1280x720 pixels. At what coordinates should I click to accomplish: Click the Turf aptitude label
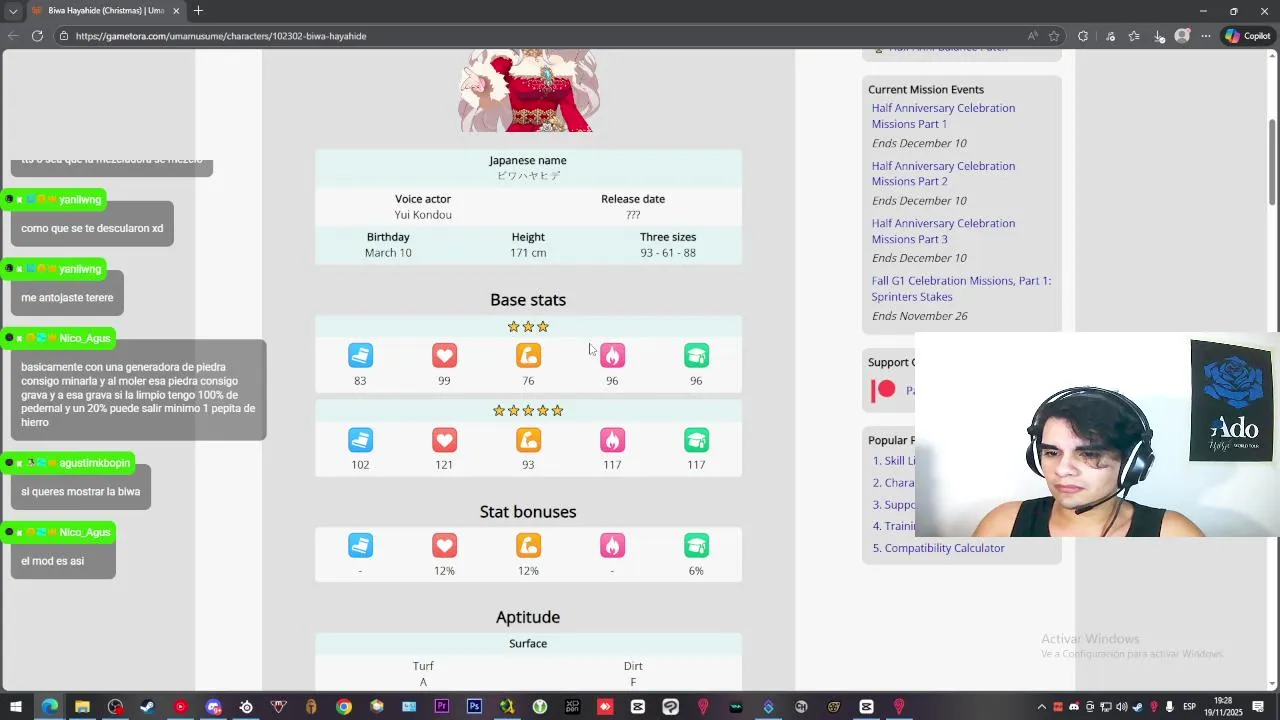click(x=423, y=666)
